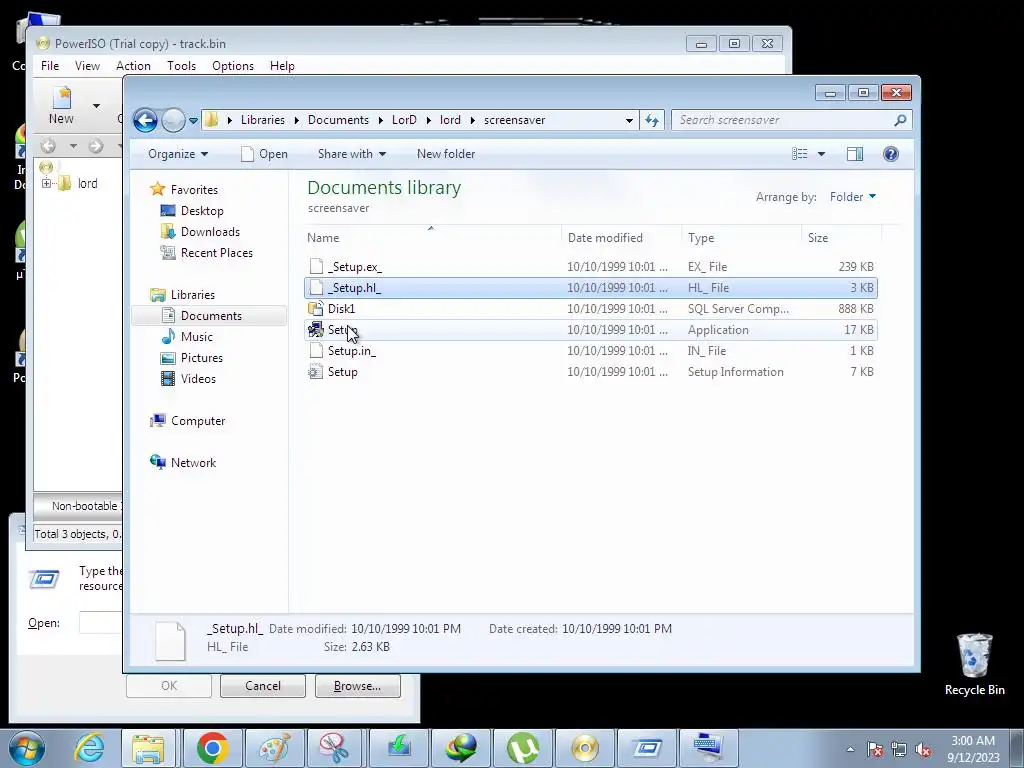Open the address bar previous locations dropdown
1024x768 pixels.
[x=629, y=120]
